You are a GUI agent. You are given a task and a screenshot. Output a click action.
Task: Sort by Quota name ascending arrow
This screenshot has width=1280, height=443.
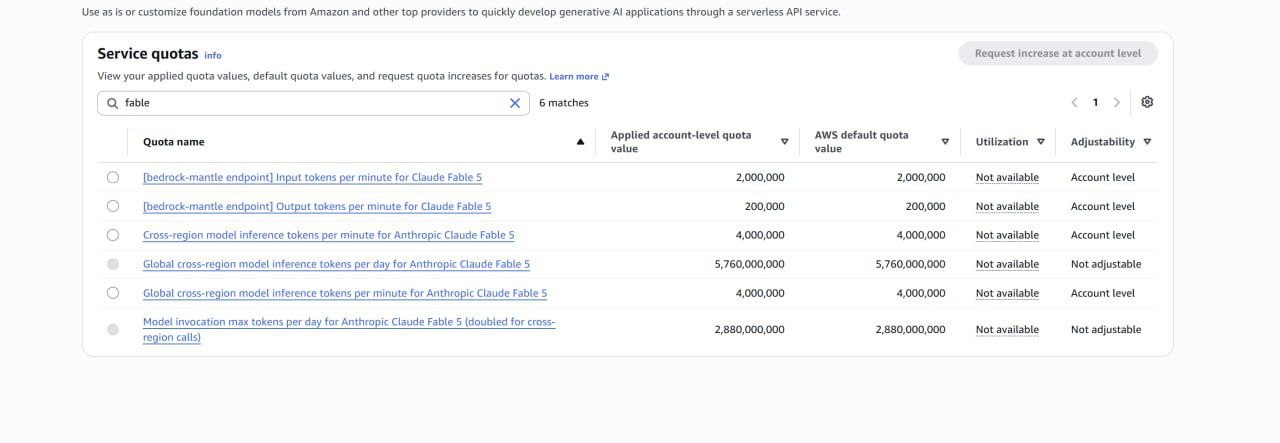(580, 142)
